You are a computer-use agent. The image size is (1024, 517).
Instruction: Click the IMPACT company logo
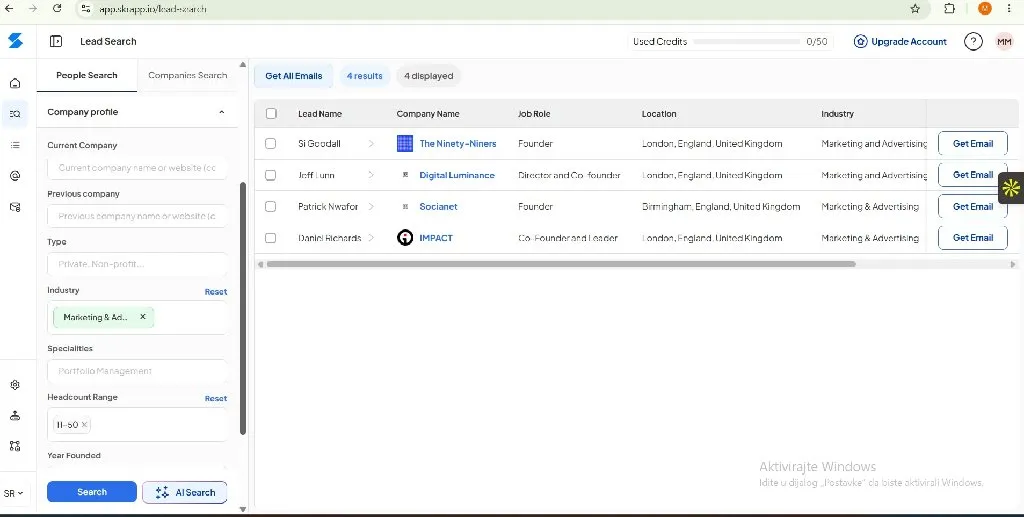coord(405,238)
